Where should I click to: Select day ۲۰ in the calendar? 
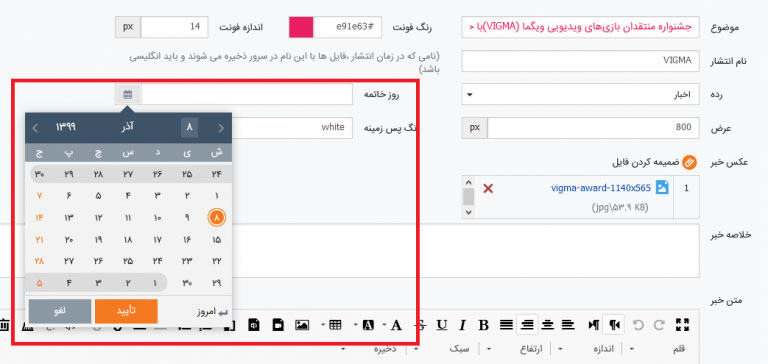point(69,240)
